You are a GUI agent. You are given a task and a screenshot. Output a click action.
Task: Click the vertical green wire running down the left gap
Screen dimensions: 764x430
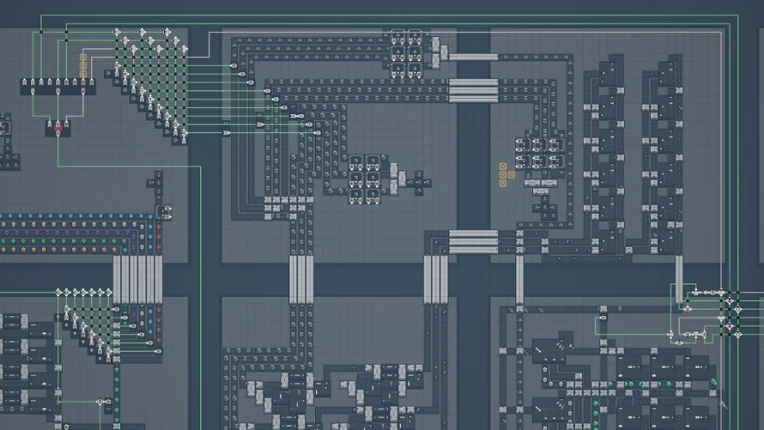coord(201,297)
